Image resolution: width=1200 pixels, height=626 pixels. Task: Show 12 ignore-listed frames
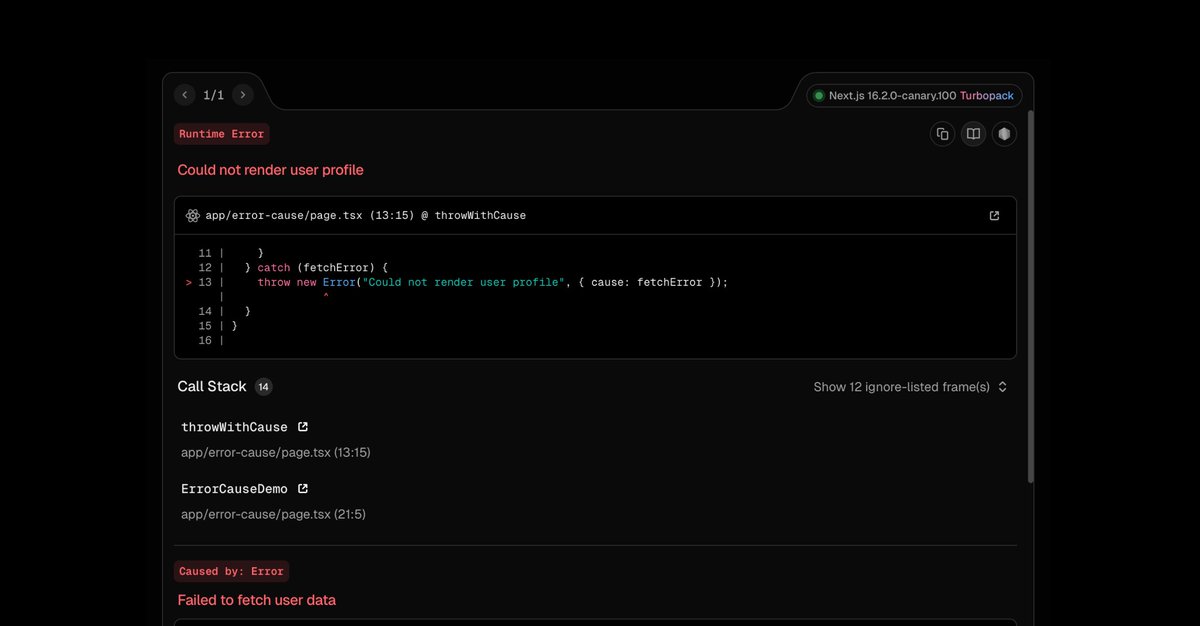coord(910,387)
